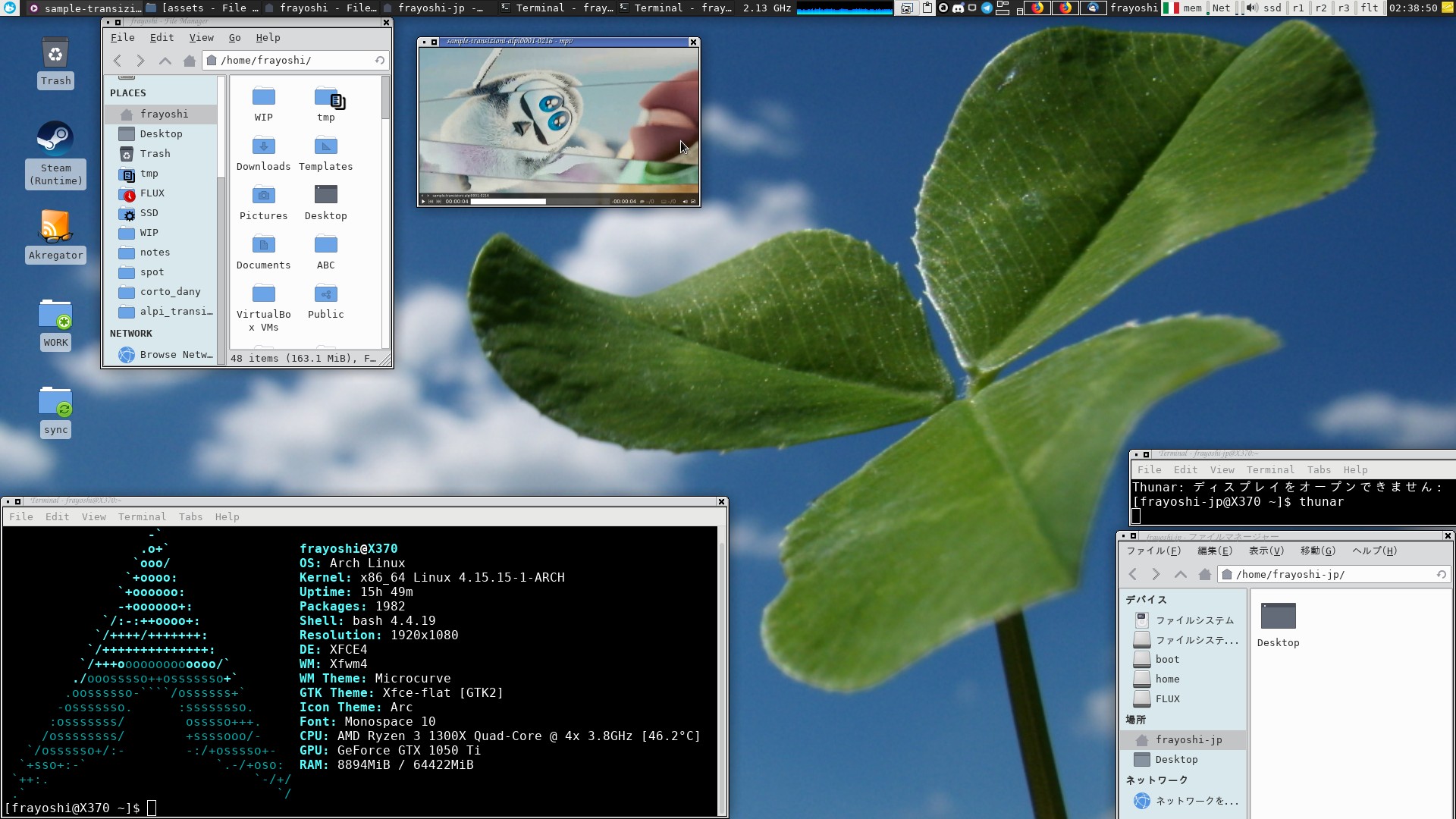Open Help menu in frayoshi file manager
1456x819 pixels.
[x=268, y=37]
